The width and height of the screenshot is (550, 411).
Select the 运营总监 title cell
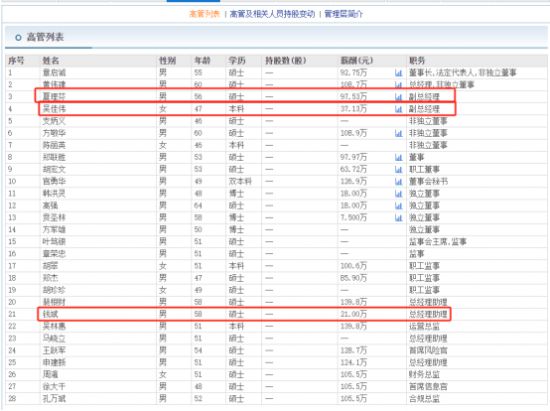click(424, 326)
